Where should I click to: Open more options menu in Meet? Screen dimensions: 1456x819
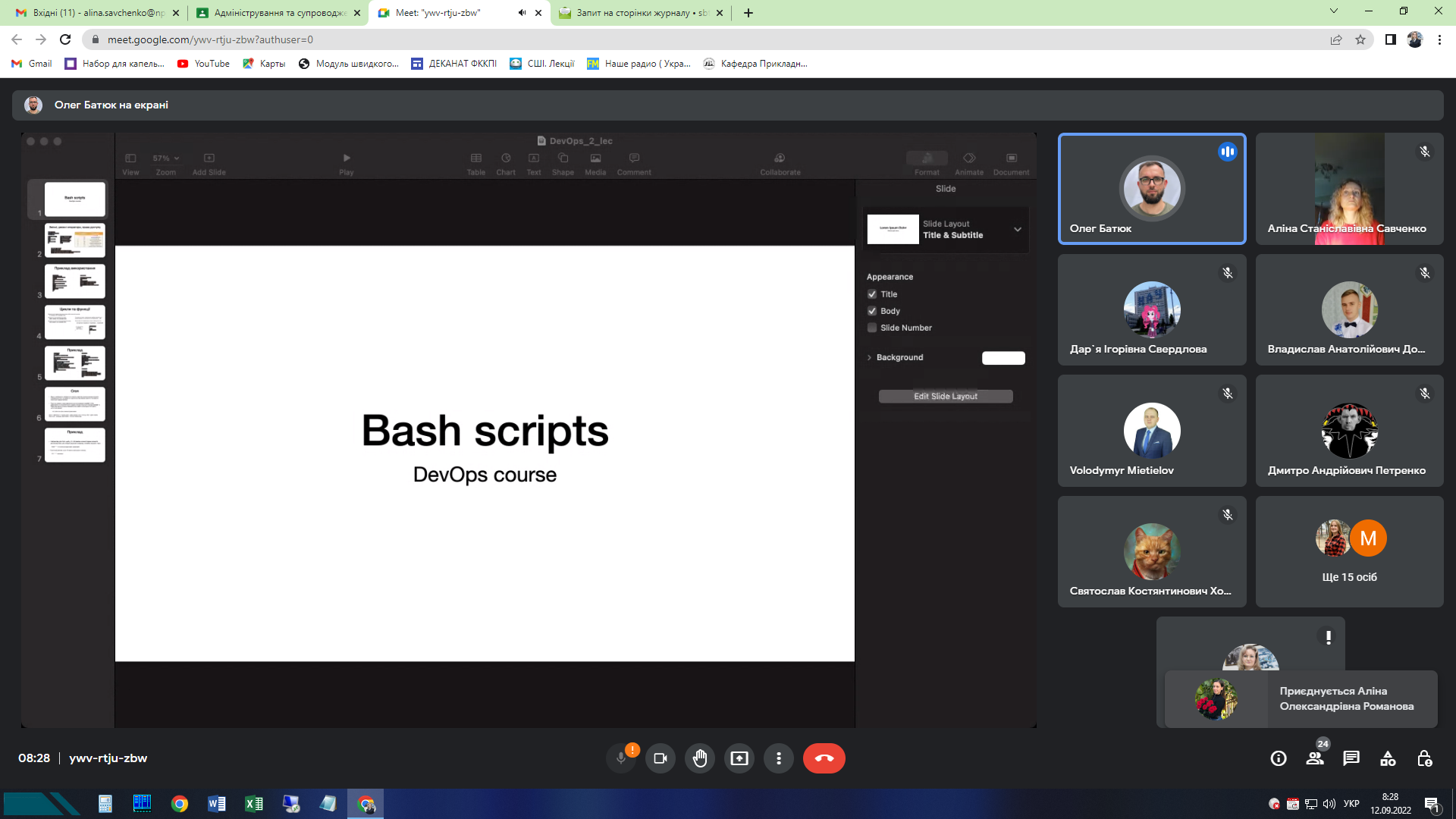779,758
